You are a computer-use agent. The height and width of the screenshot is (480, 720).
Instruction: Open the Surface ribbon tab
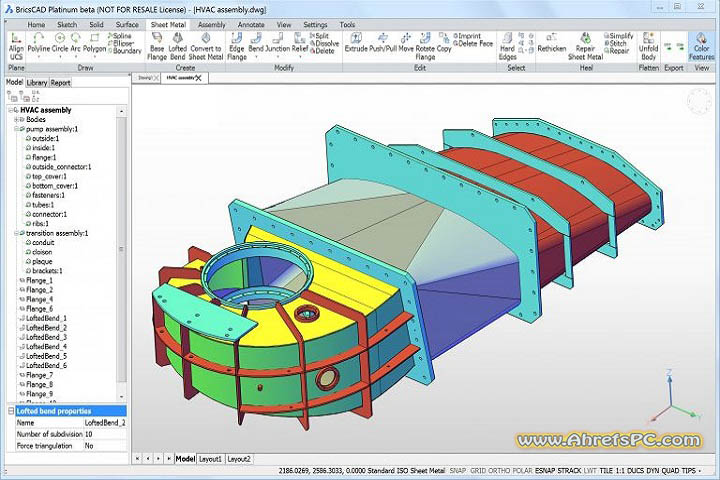click(127, 24)
